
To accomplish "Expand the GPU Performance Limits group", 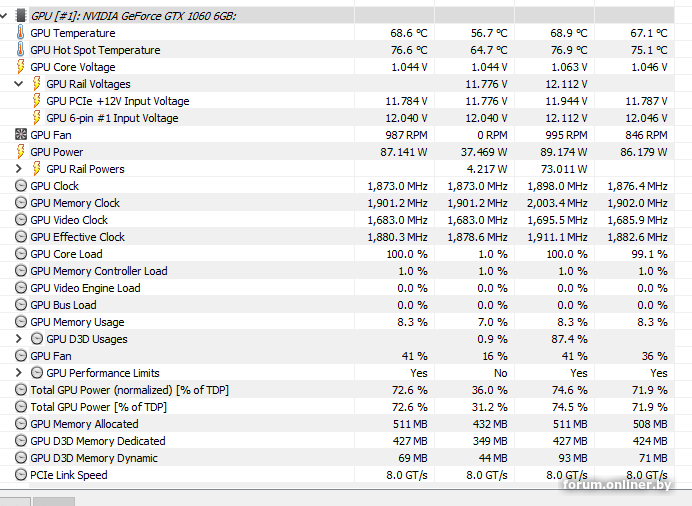I will (x=19, y=373).
